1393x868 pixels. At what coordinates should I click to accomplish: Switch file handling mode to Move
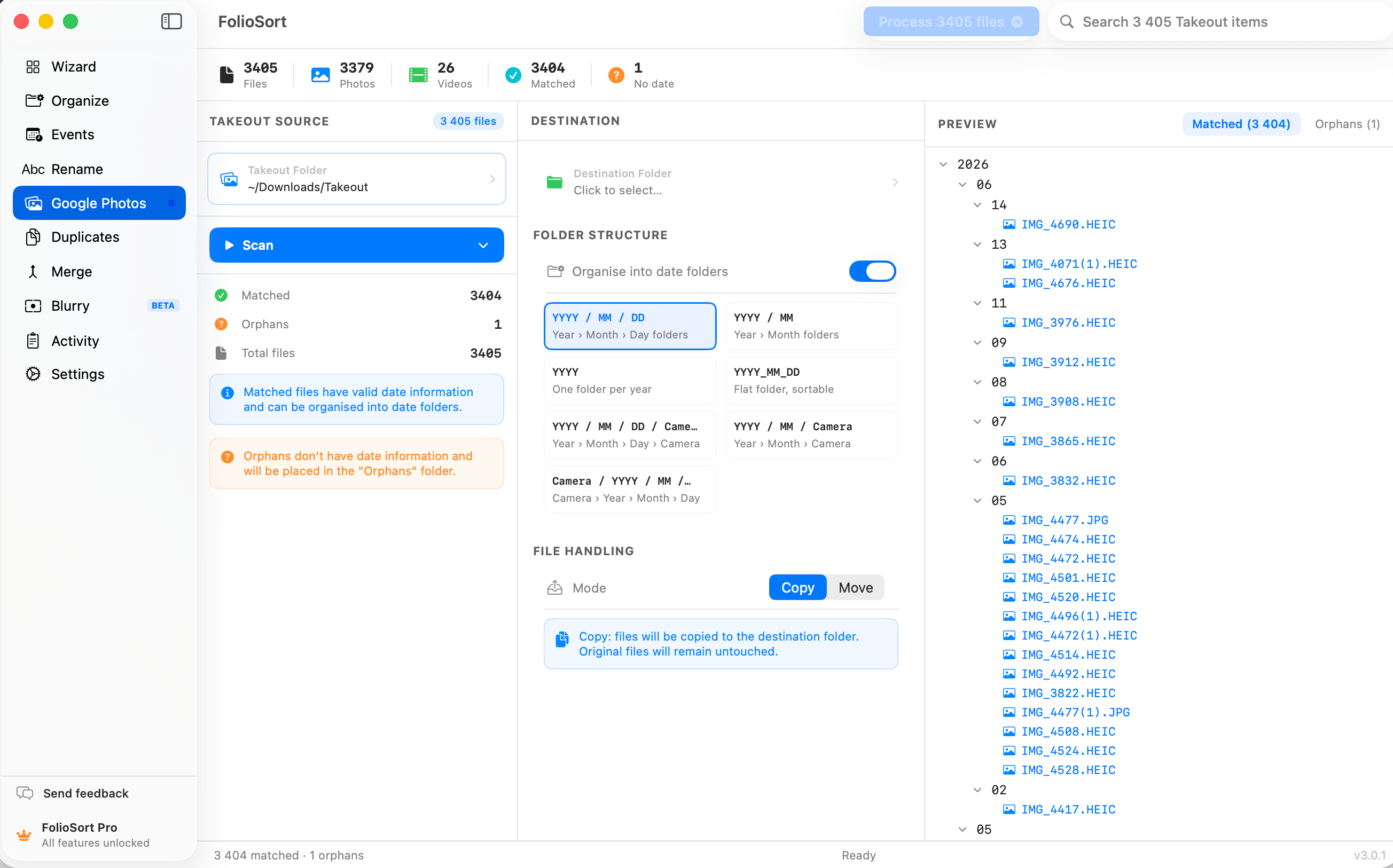click(x=855, y=587)
